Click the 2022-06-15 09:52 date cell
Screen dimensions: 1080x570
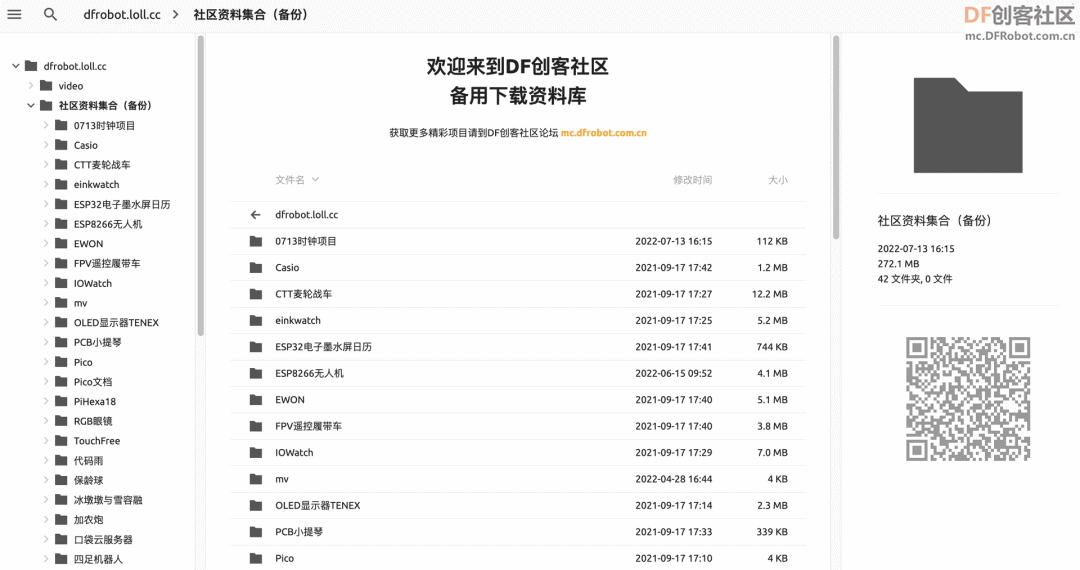(x=674, y=373)
